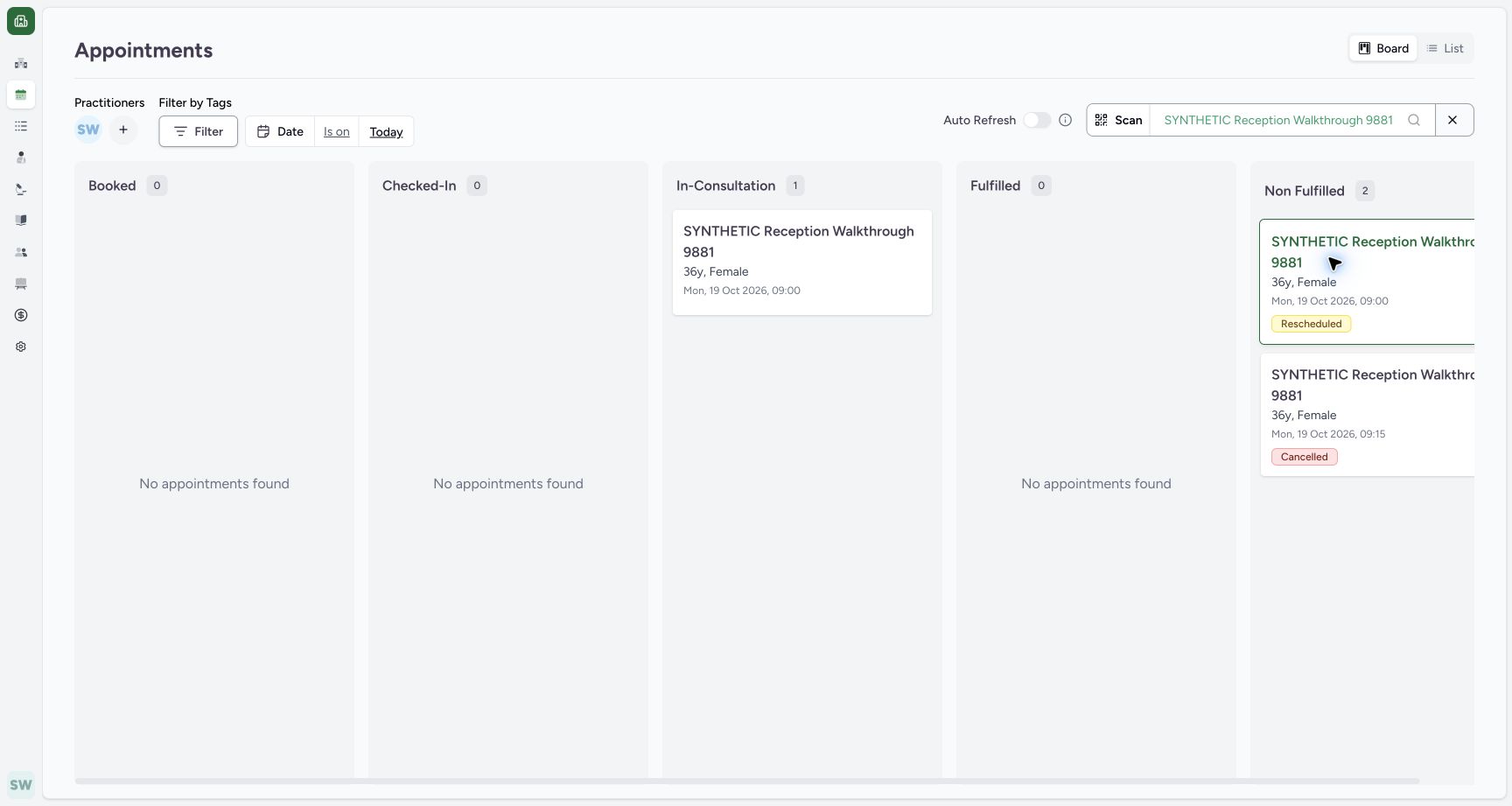This screenshot has width=1512, height=806.
Task: Click the search magnifier icon
Action: [1414, 120]
